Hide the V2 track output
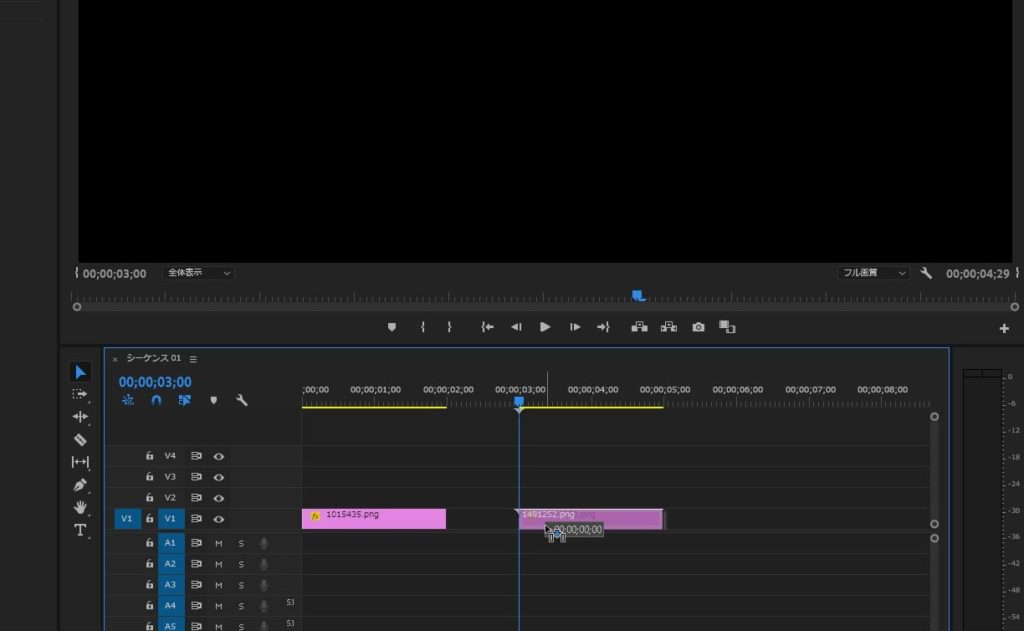This screenshot has height=631, width=1024. tap(218, 498)
